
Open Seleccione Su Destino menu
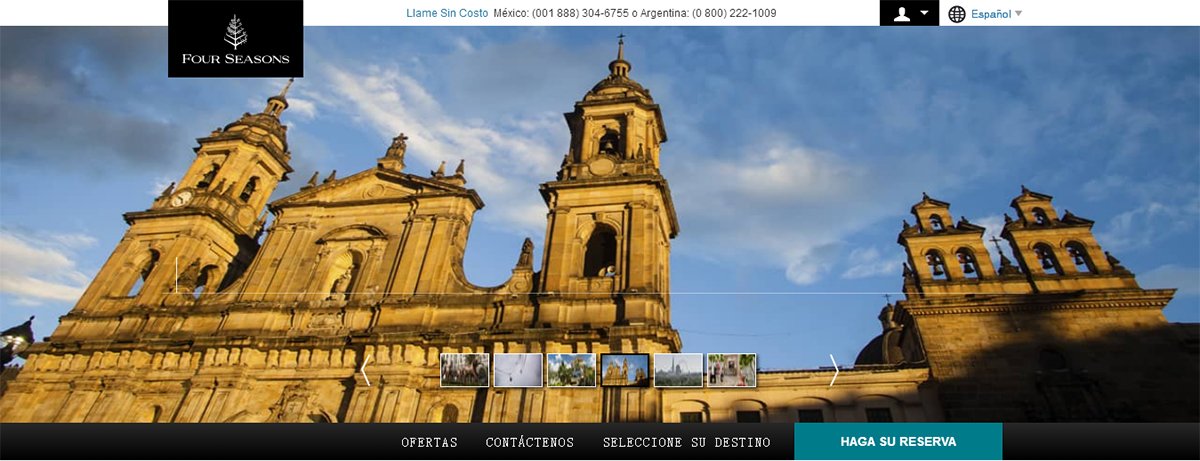pyautogui.click(x=686, y=442)
